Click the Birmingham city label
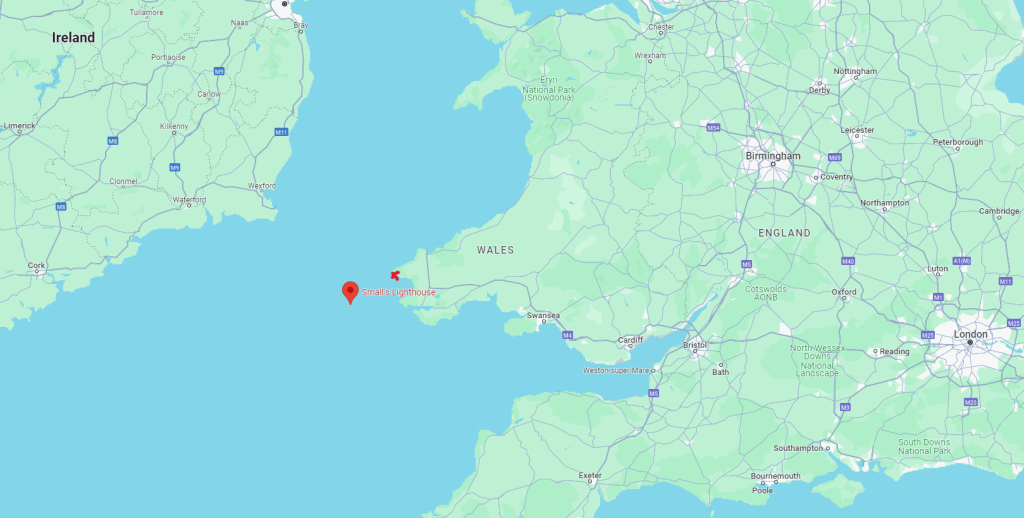The height and width of the screenshot is (518, 1024). pos(773,156)
